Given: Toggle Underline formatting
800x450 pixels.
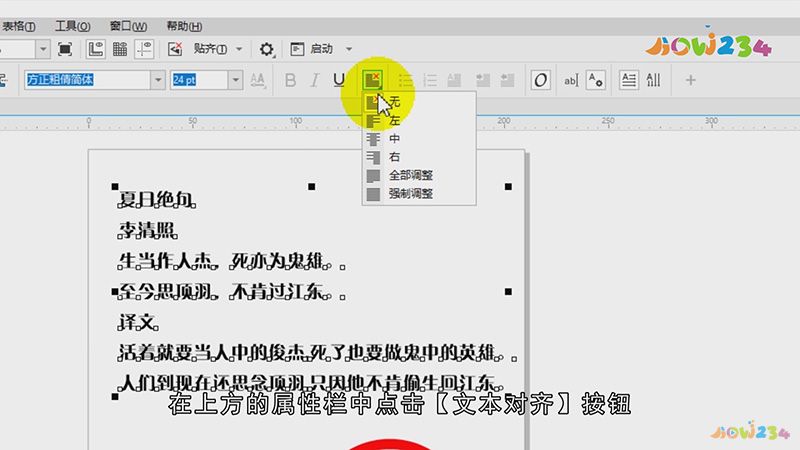Looking at the screenshot, I should click(339, 80).
